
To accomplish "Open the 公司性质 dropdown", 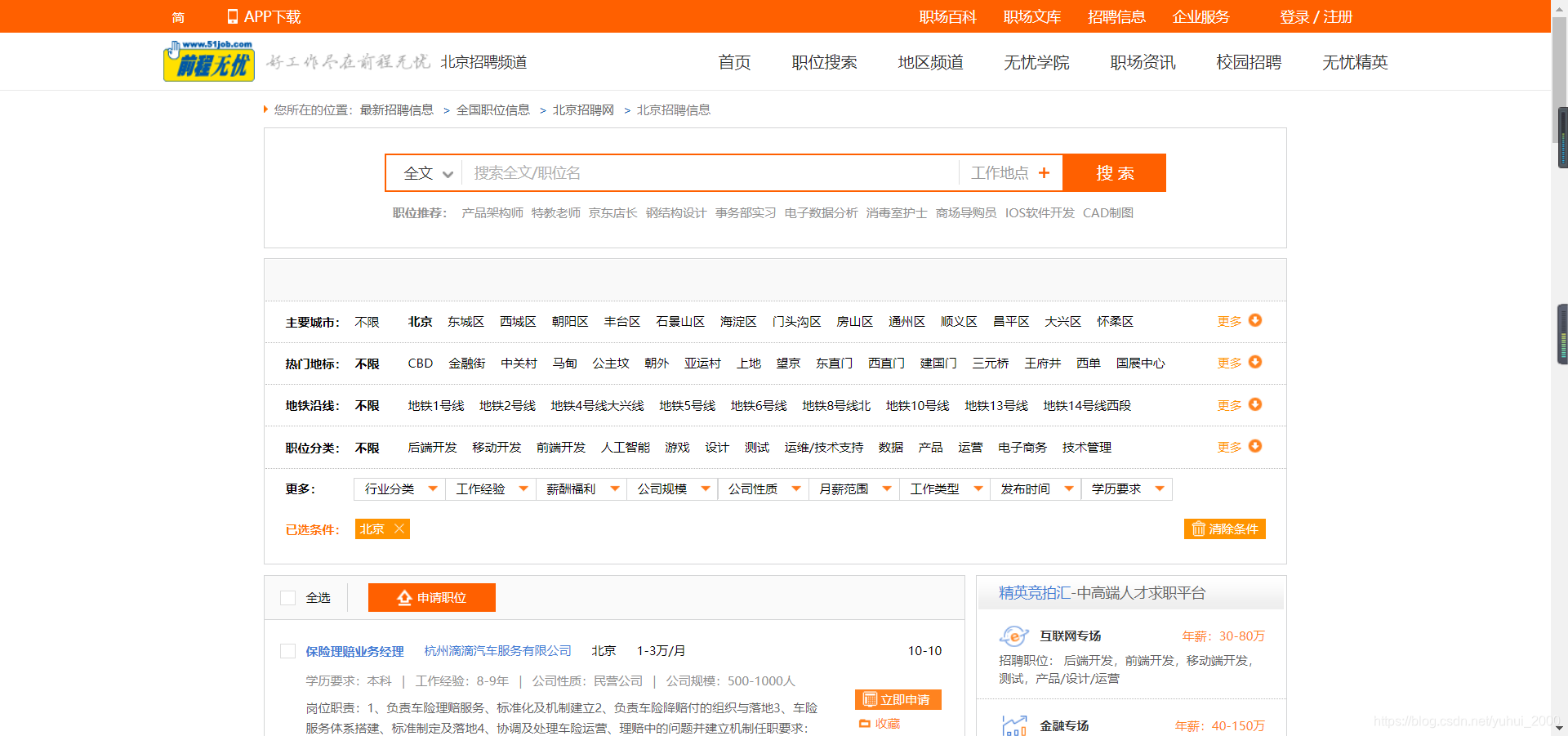I will point(763,489).
